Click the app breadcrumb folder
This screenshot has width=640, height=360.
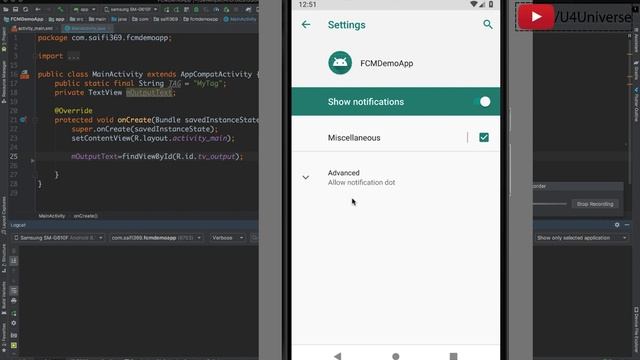(x=57, y=19)
